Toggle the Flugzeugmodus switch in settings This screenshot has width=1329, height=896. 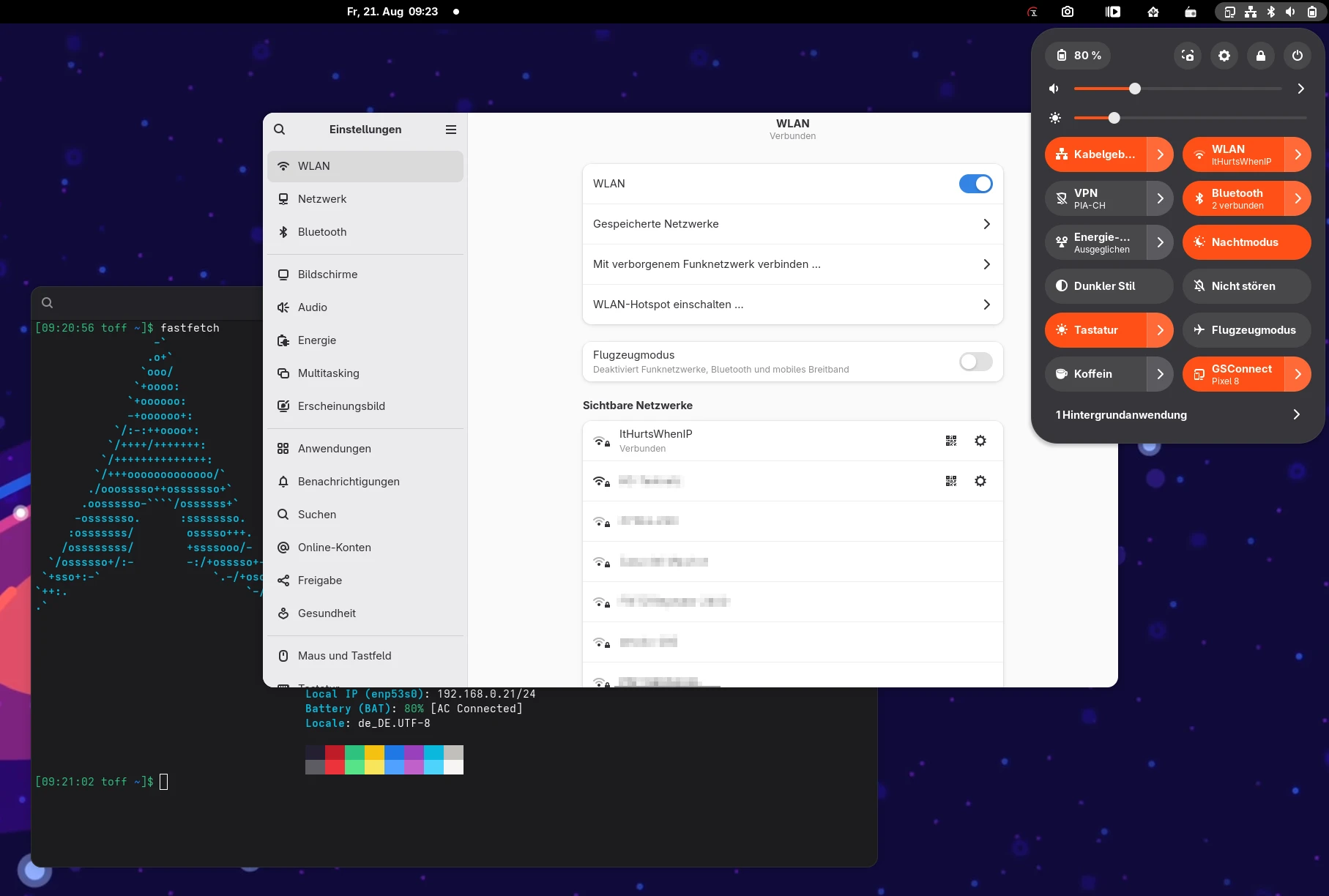[x=976, y=362]
